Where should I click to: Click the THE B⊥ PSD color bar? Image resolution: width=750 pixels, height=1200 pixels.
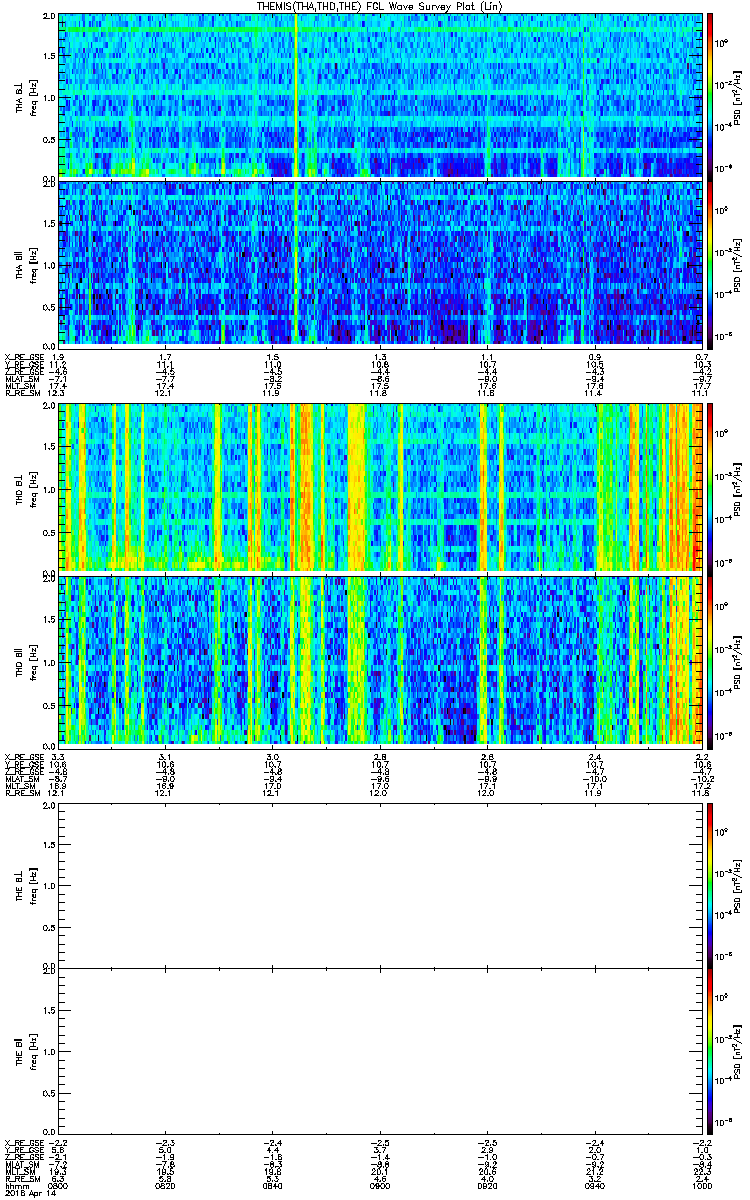[x=710, y=885]
